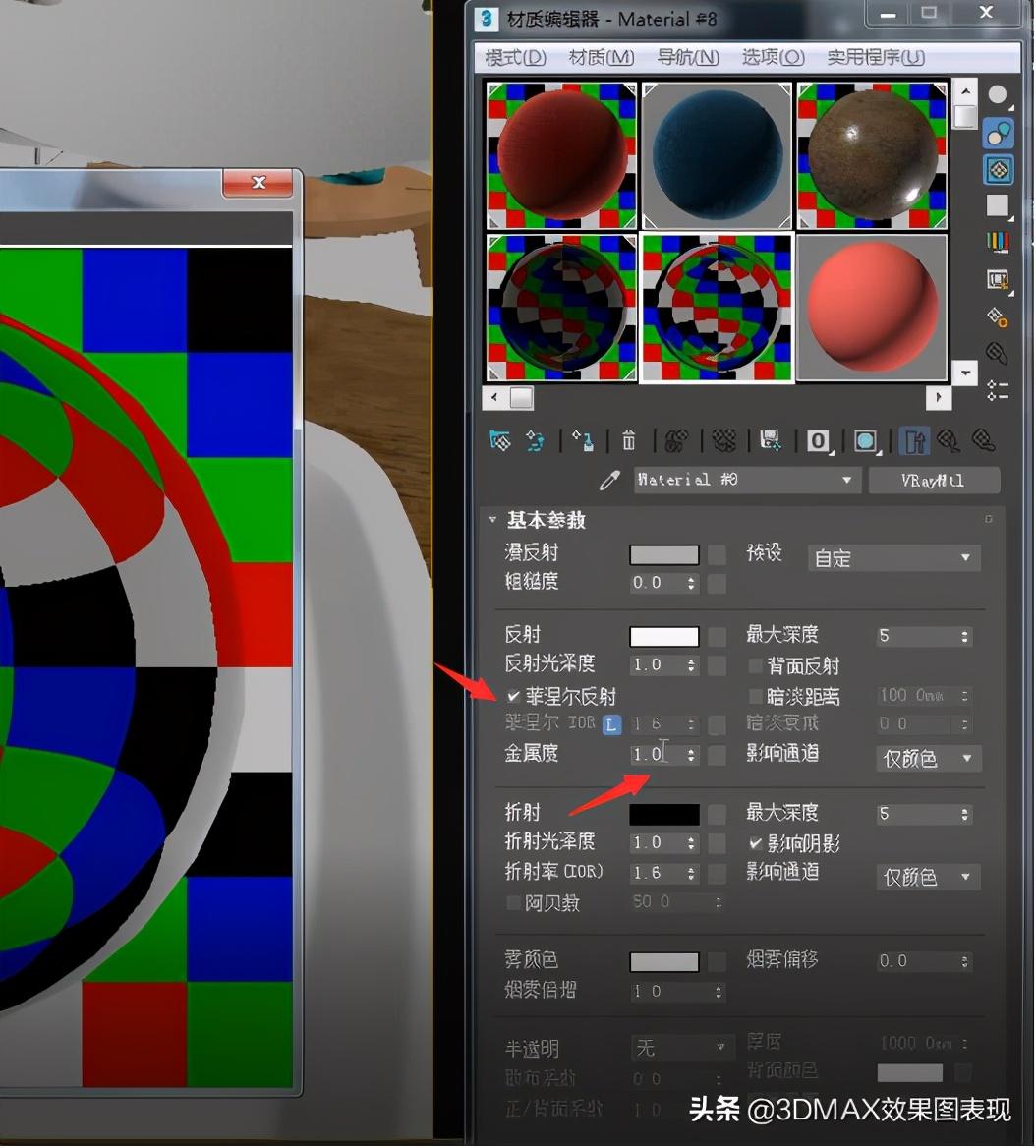The width and height of the screenshot is (1036, 1148).
Task: Click the 金属度 spinner arrows
Action: [692, 754]
